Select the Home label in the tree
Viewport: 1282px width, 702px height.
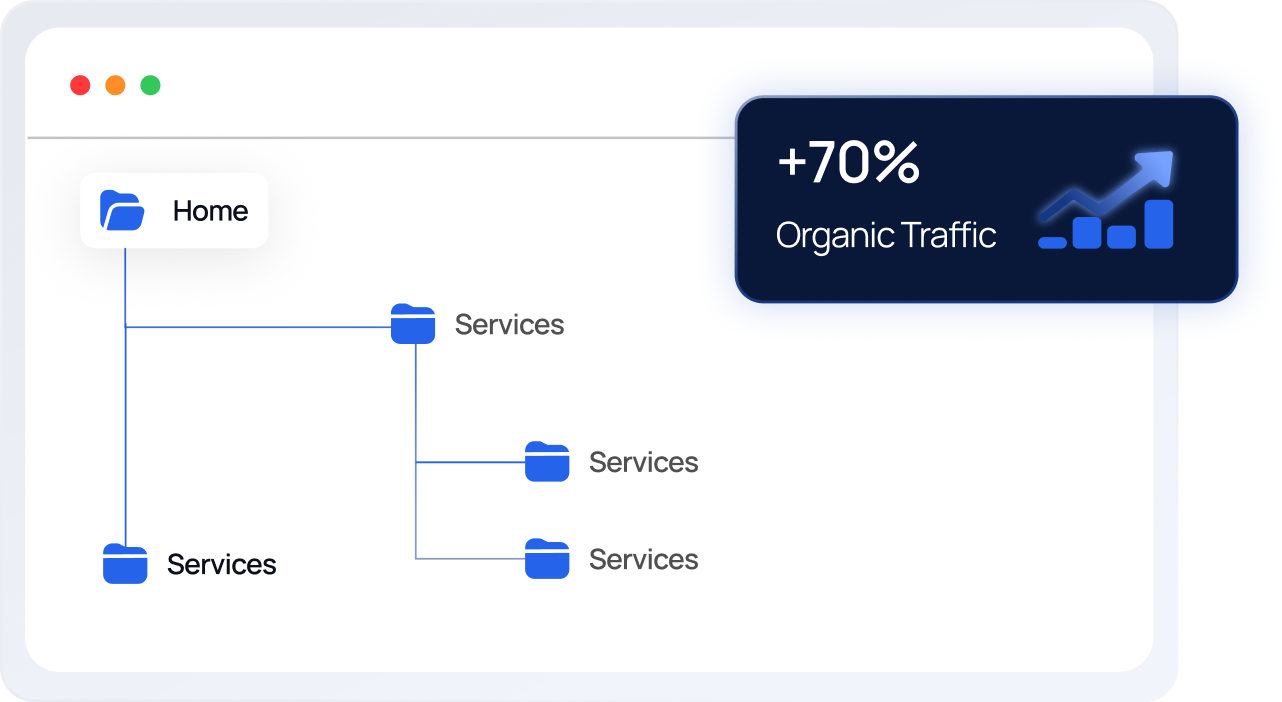click(210, 211)
